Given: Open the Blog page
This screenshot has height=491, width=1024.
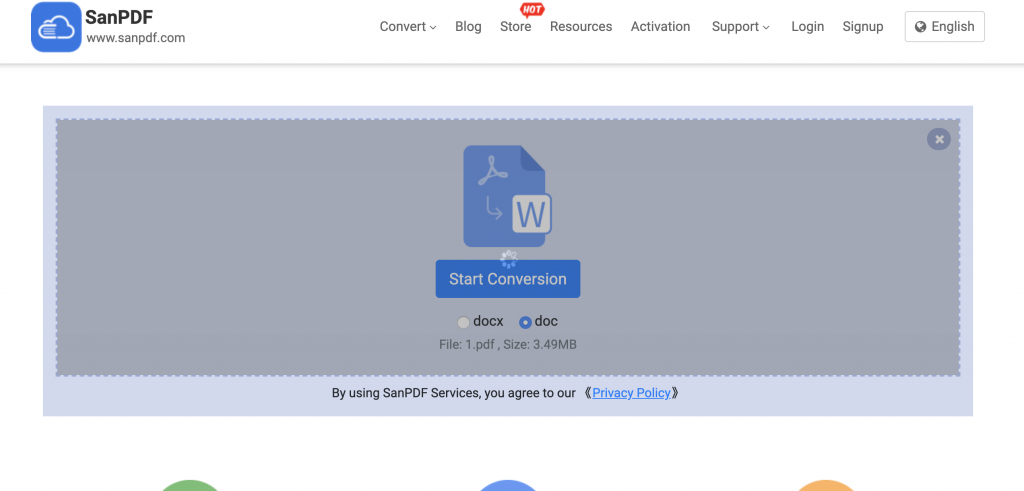Looking at the screenshot, I should 468,27.
